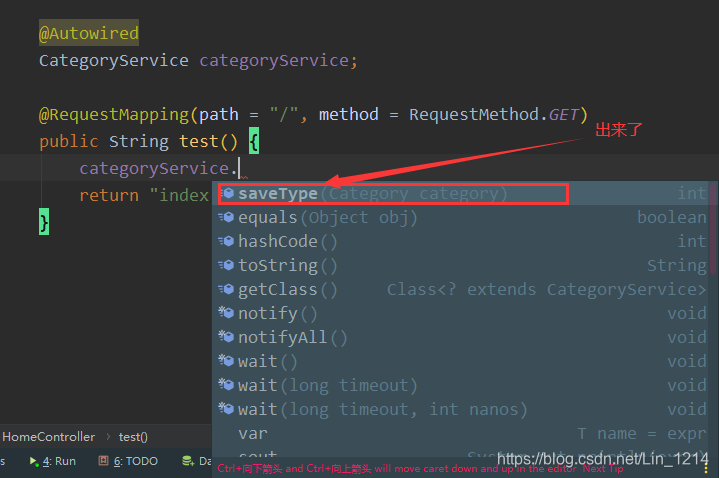Screen dimensions: 719x478
Task: Click method icon beside hashCode
Action: pyautogui.click(x=227, y=241)
